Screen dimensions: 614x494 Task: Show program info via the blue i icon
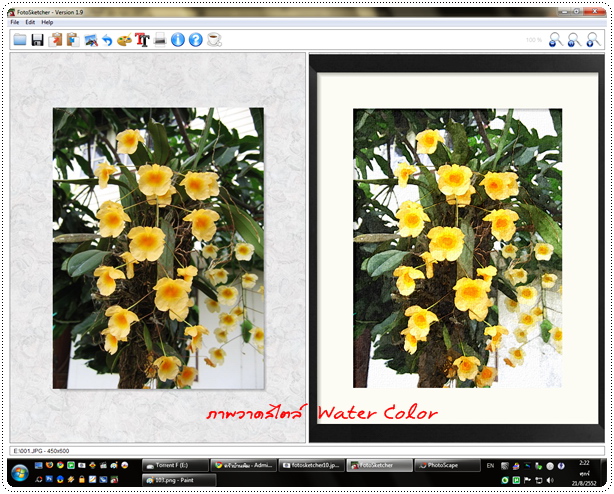(x=178, y=40)
